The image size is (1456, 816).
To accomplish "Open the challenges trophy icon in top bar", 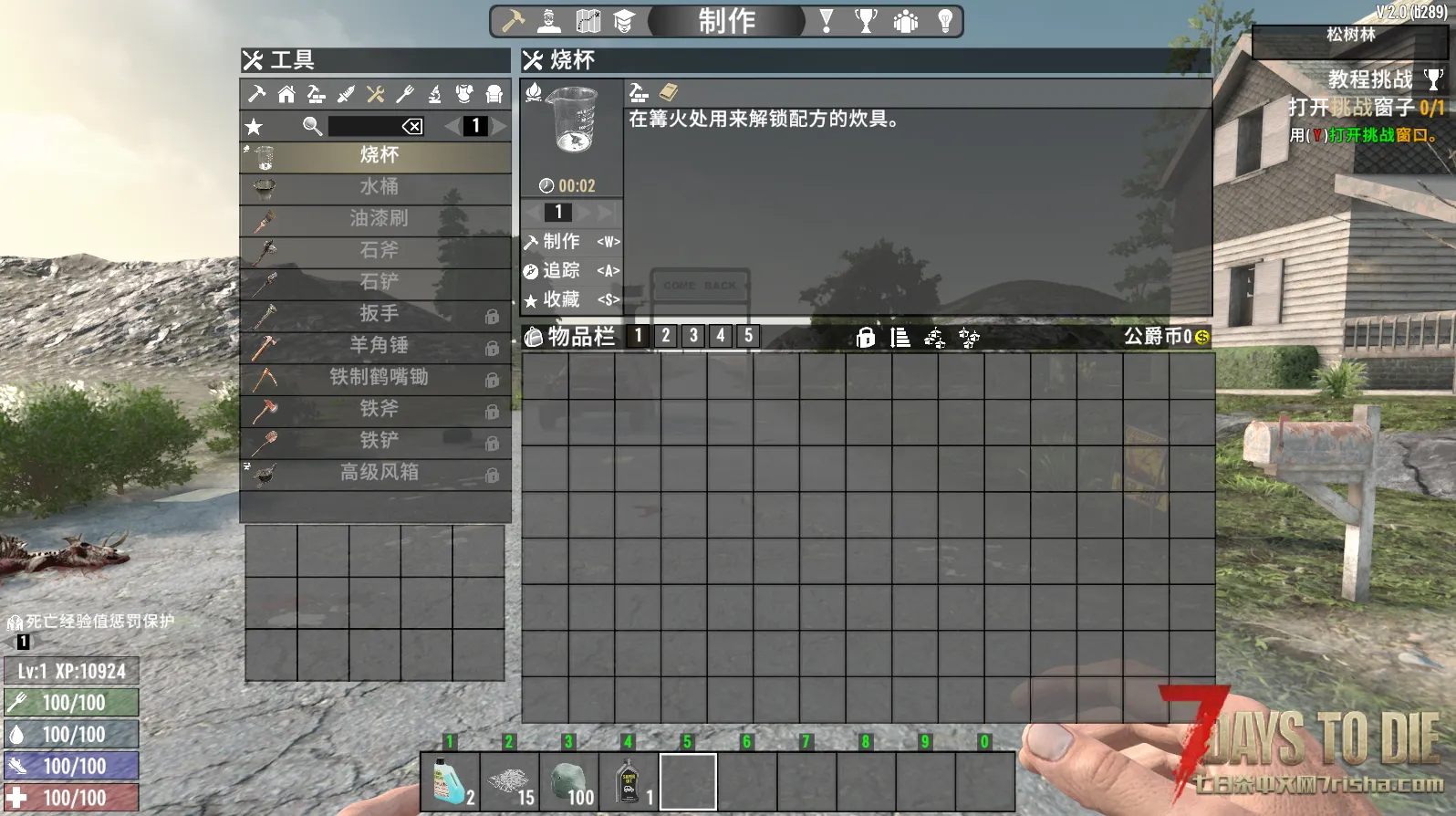I will coord(866,20).
